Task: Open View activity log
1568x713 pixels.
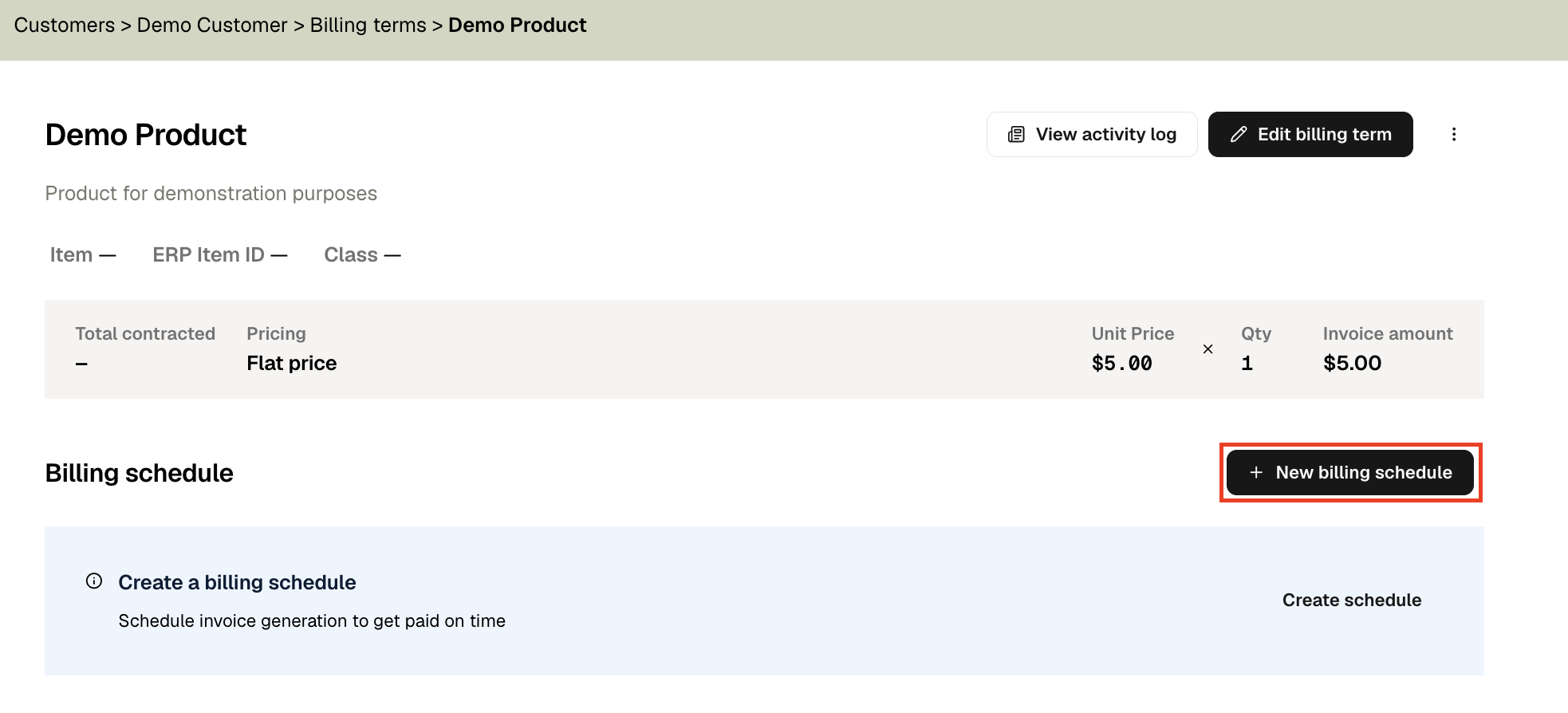Action: tap(1092, 134)
